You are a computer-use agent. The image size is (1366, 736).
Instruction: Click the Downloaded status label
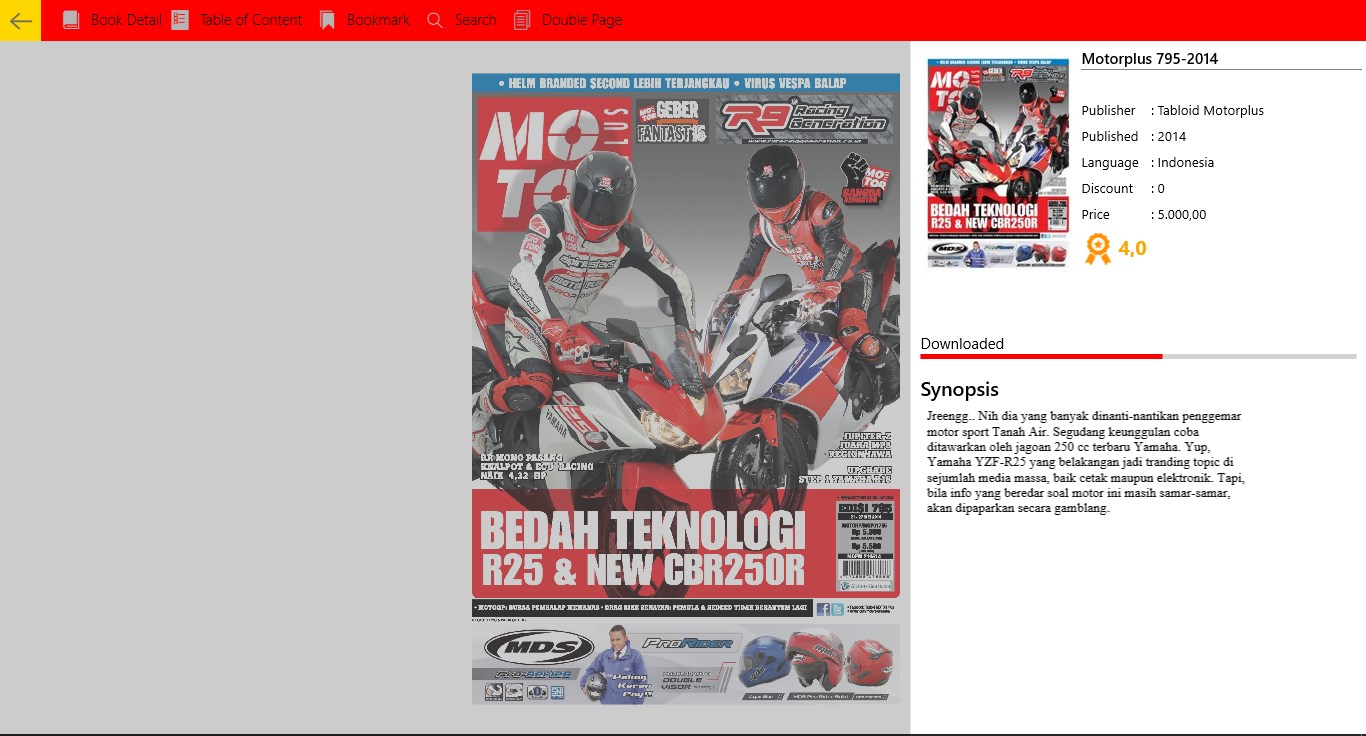tap(962, 344)
